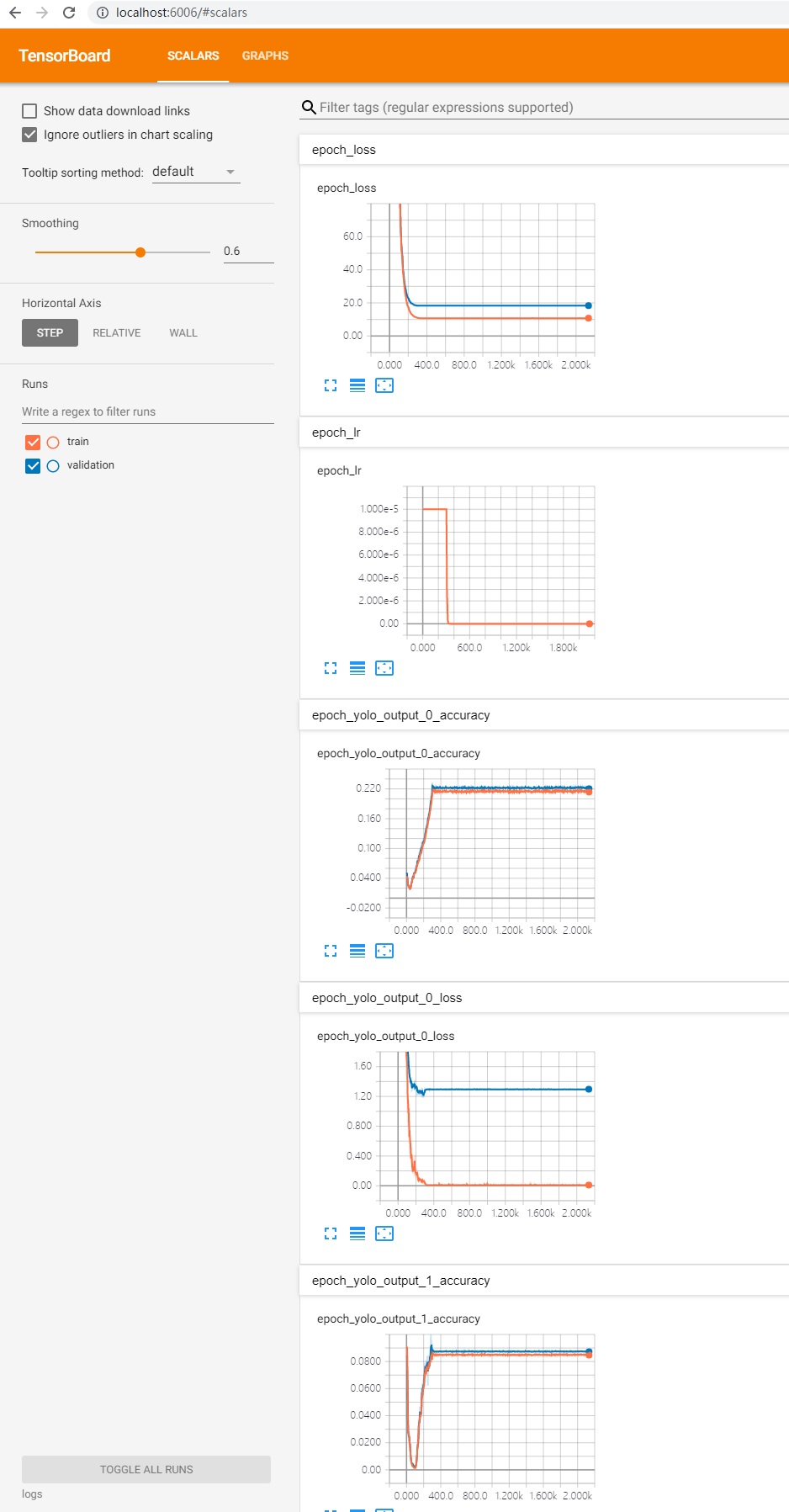Collapse the epoch_loss section header
This screenshot has height=1512, width=789.
click(544, 150)
